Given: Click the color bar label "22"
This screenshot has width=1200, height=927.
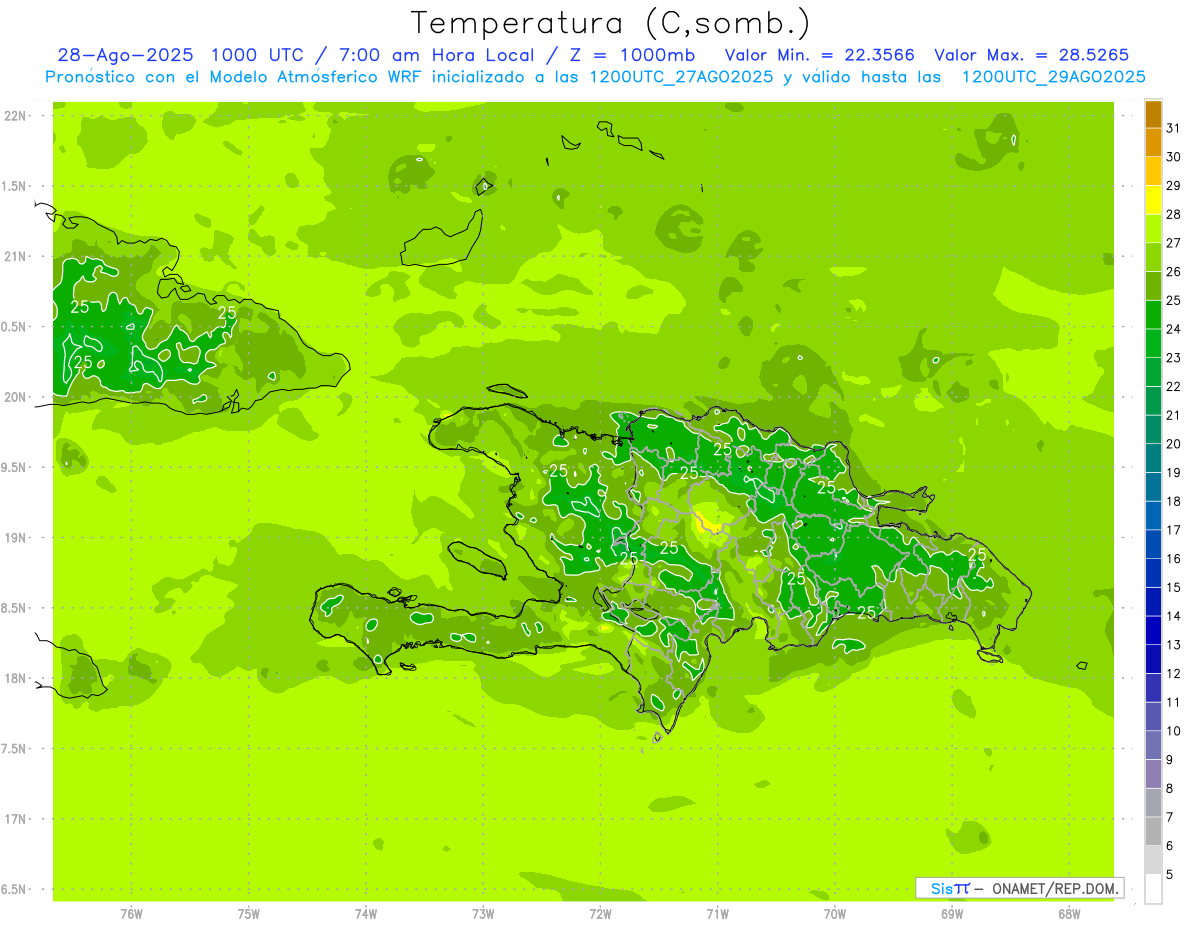Looking at the screenshot, I should point(1174,387).
